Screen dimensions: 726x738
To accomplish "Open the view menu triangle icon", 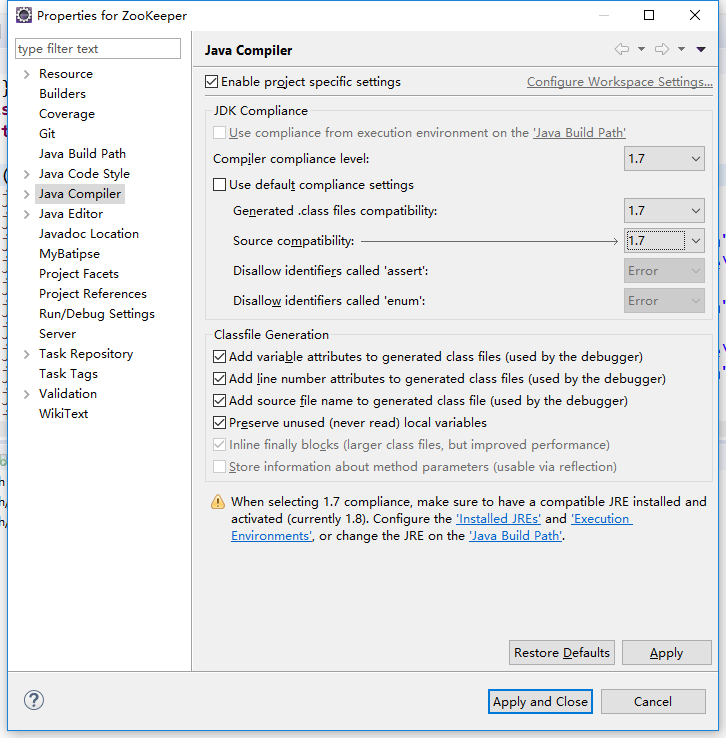I will tap(701, 49).
